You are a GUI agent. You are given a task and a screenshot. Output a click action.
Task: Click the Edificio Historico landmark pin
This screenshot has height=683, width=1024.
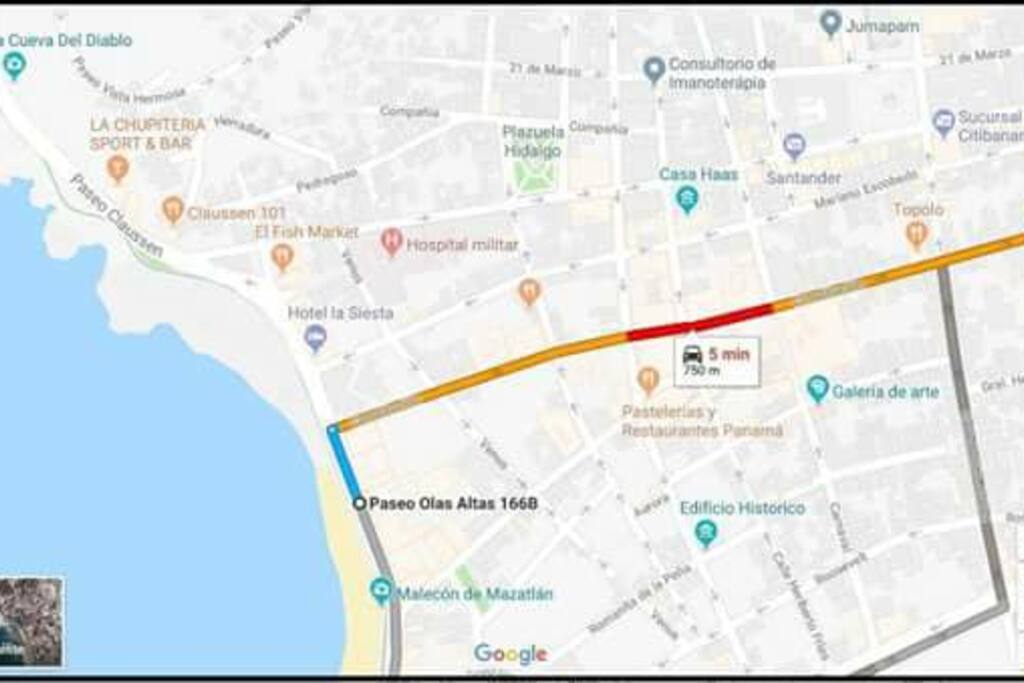[705, 533]
